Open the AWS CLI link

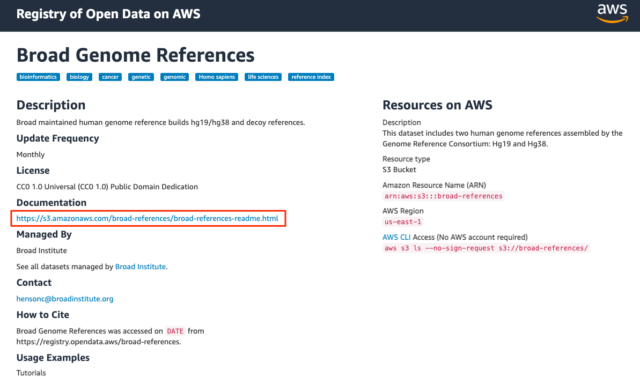tap(396, 237)
